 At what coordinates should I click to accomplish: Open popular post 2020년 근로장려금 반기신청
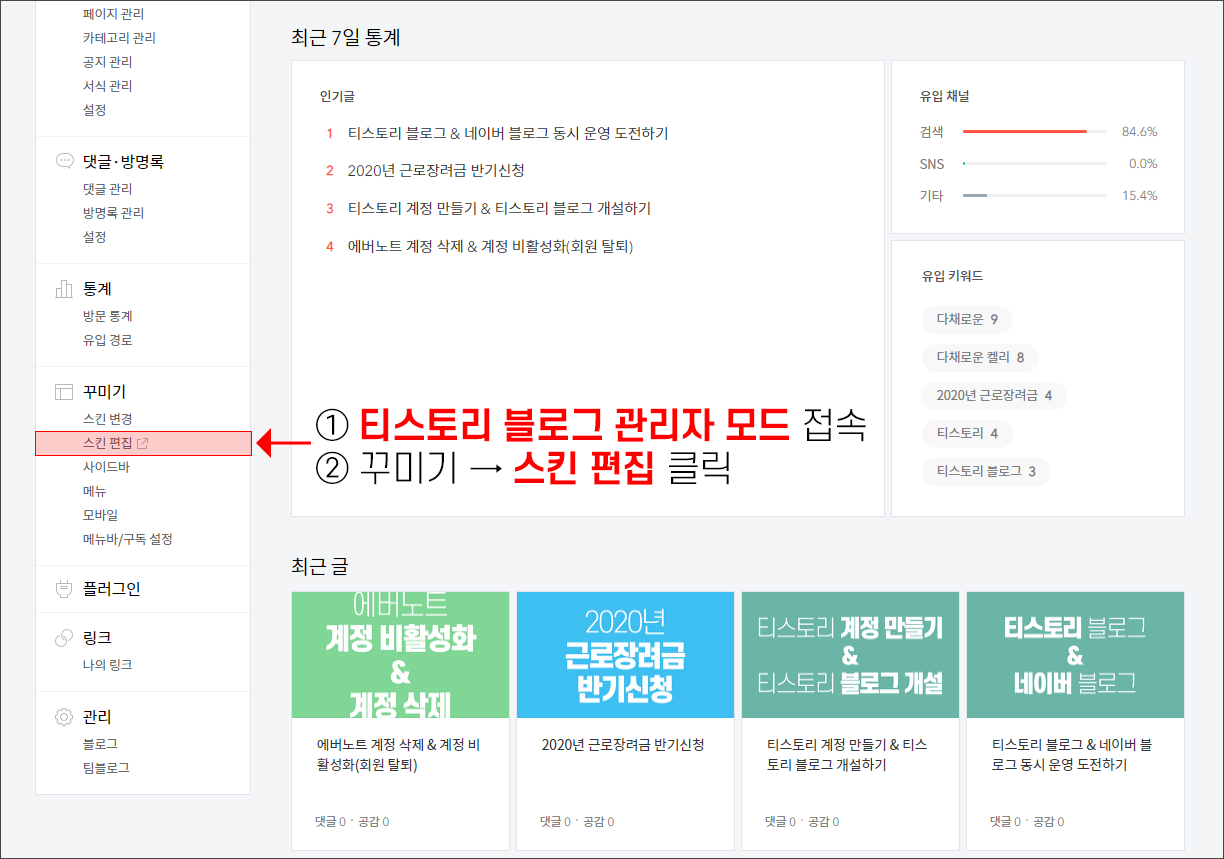[436, 171]
